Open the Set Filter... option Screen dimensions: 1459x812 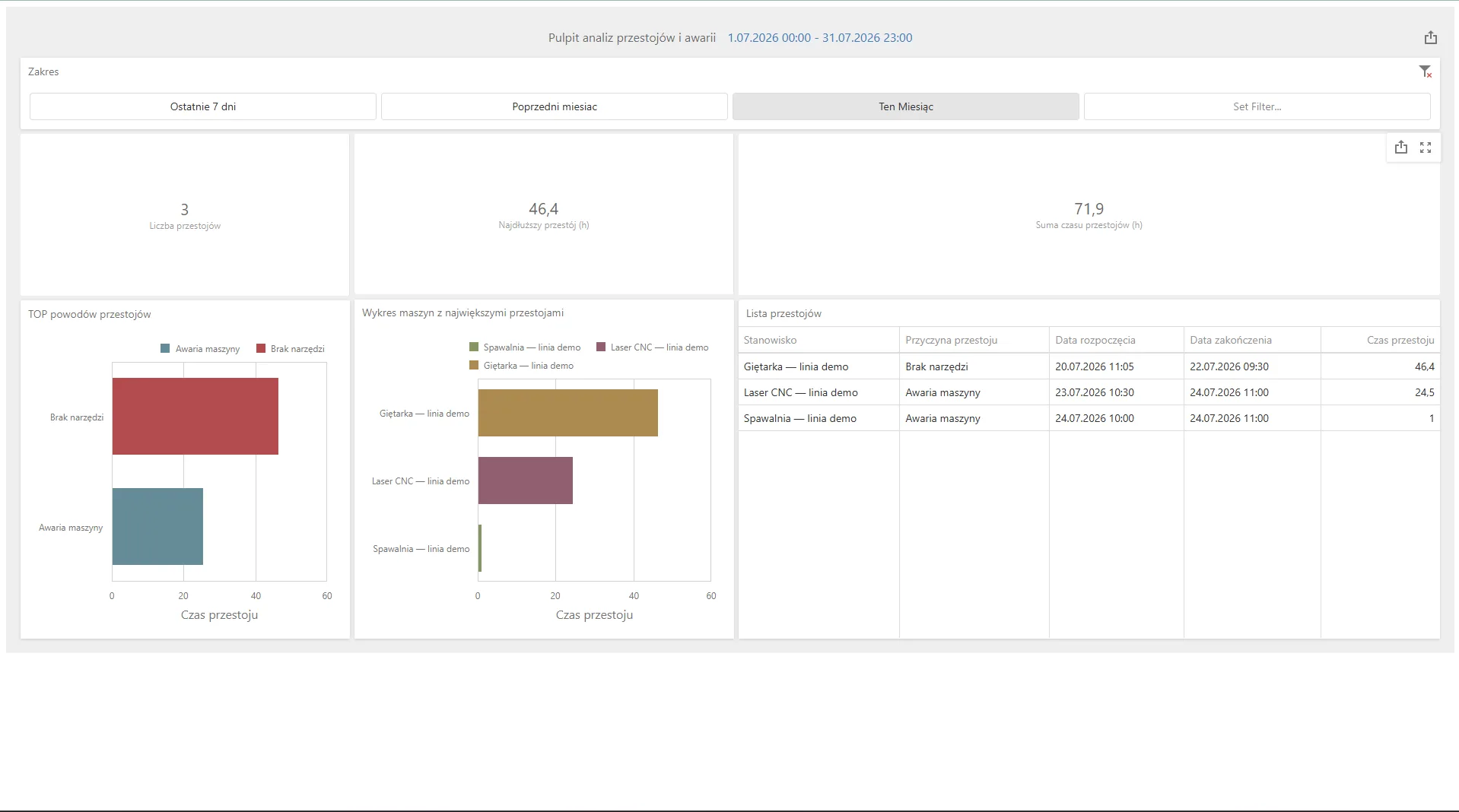(1257, 106)
